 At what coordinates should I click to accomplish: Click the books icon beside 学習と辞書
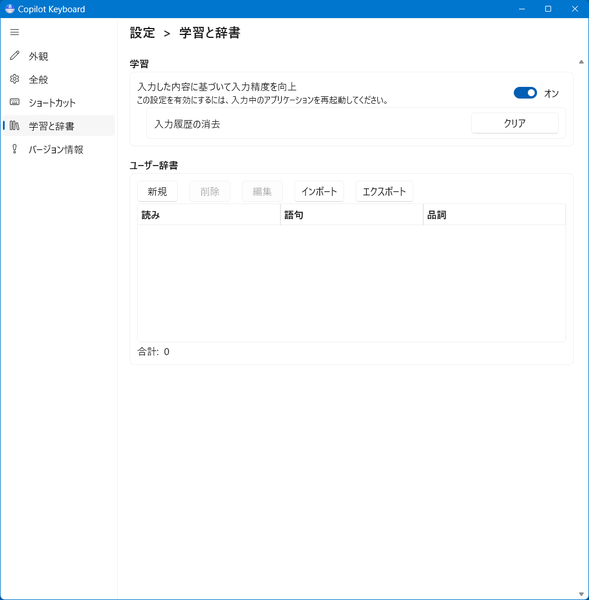click(x=15, y=126)
